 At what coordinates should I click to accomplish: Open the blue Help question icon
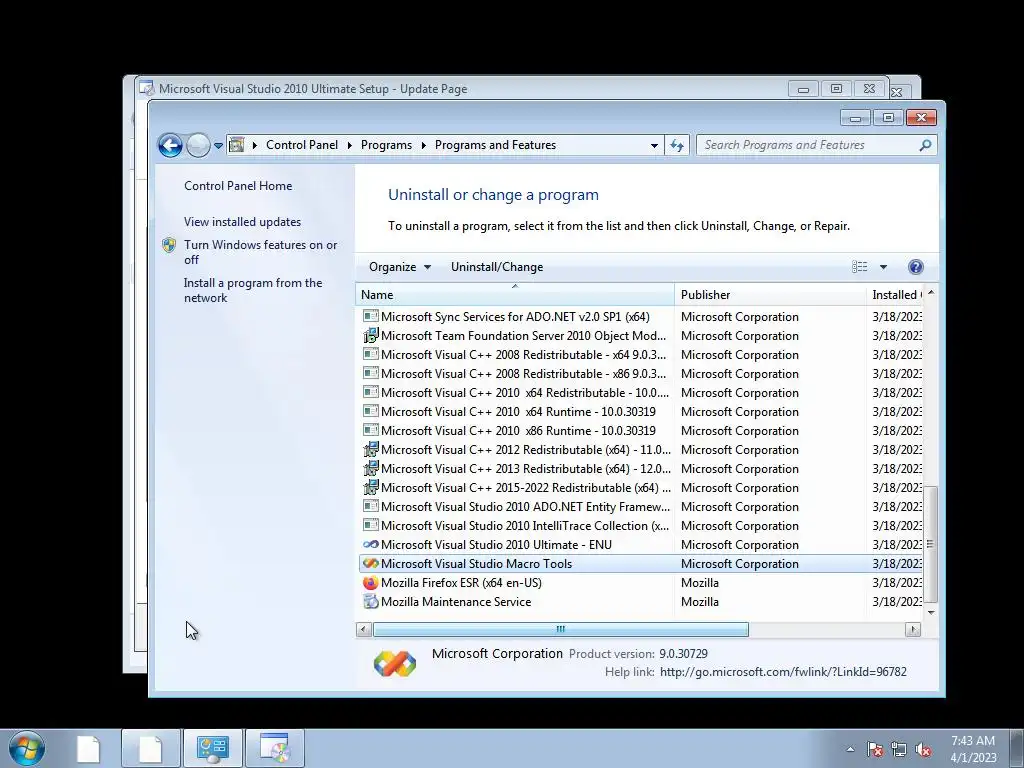[916, 266]
